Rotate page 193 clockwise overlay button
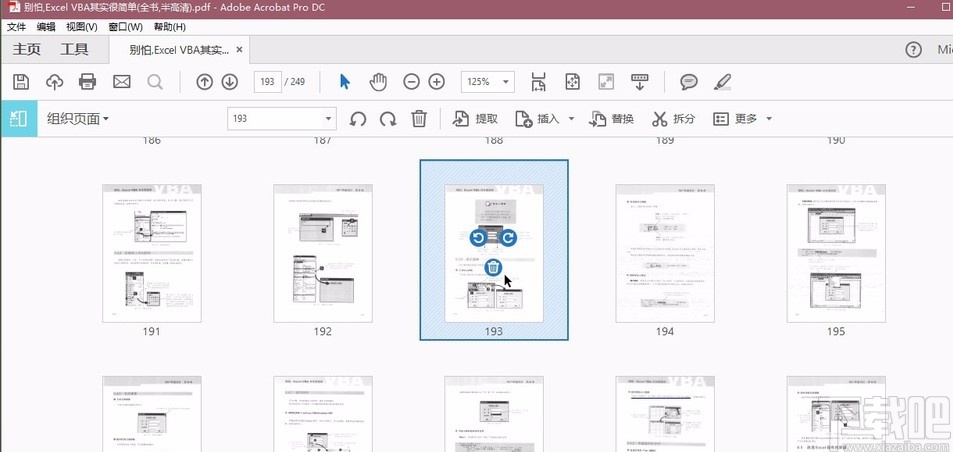 pos(508,238)
